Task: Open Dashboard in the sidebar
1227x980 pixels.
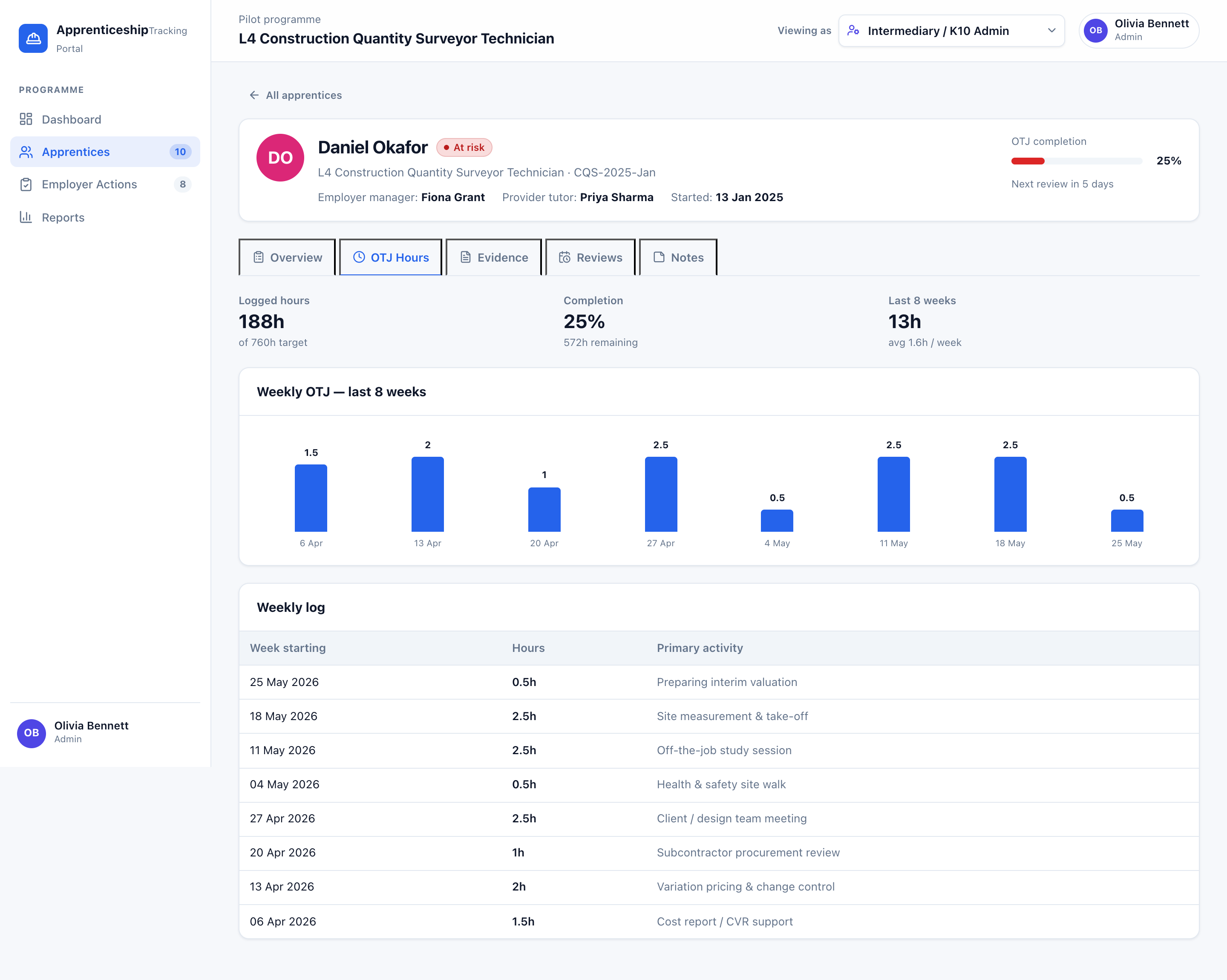Action: (x=105, y=119)
